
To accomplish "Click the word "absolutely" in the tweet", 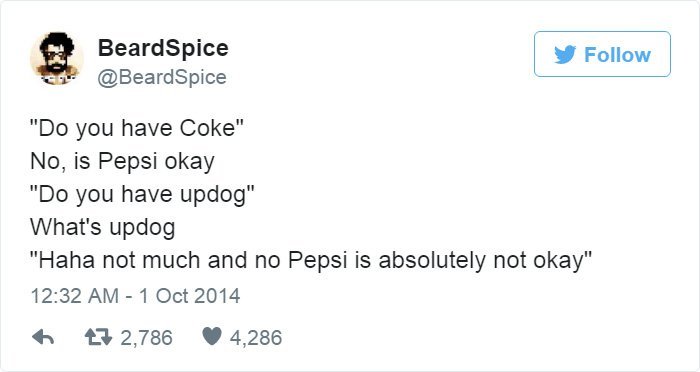I will click(432, 261).
